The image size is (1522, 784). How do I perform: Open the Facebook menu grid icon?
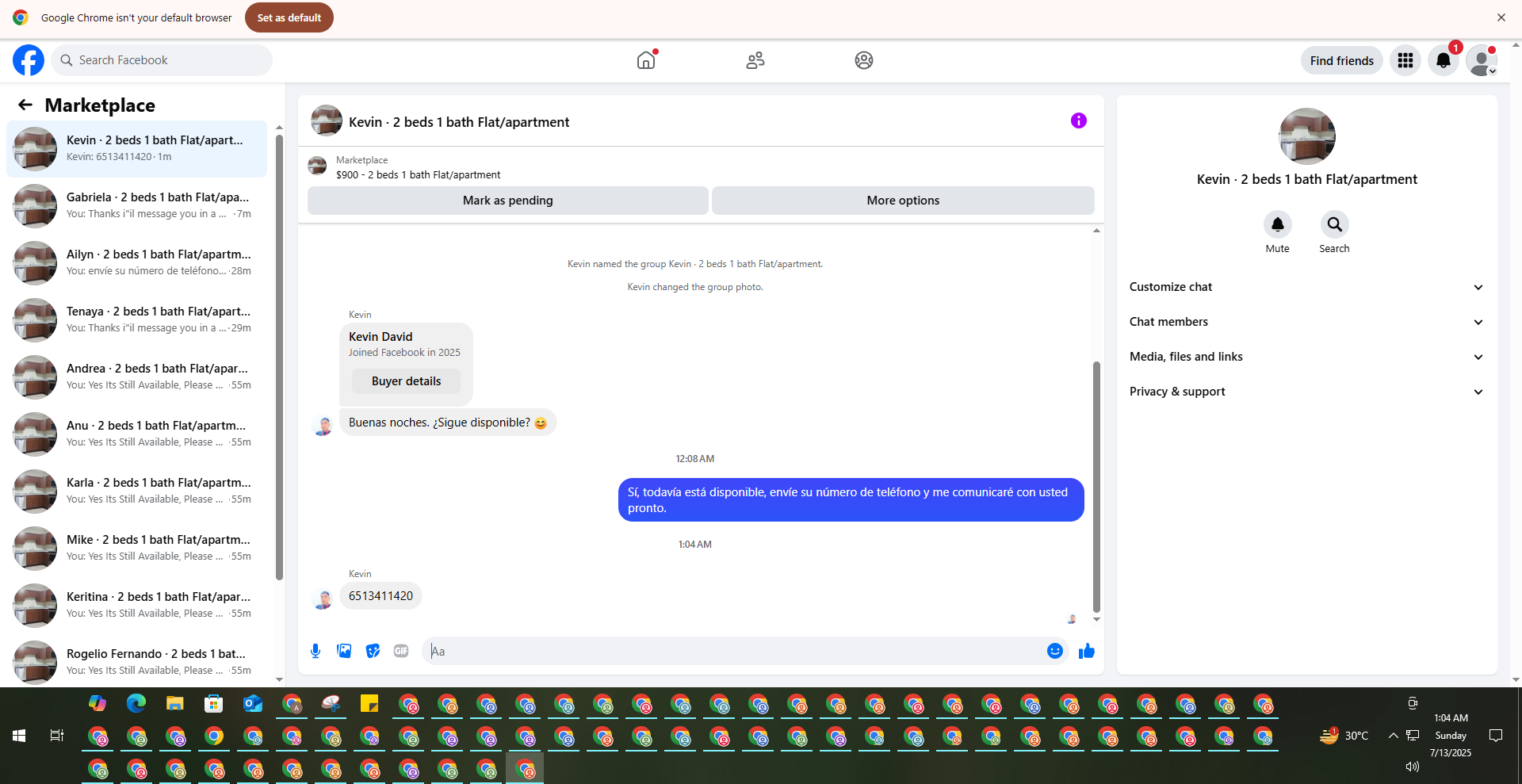[x=1405, y=60]
